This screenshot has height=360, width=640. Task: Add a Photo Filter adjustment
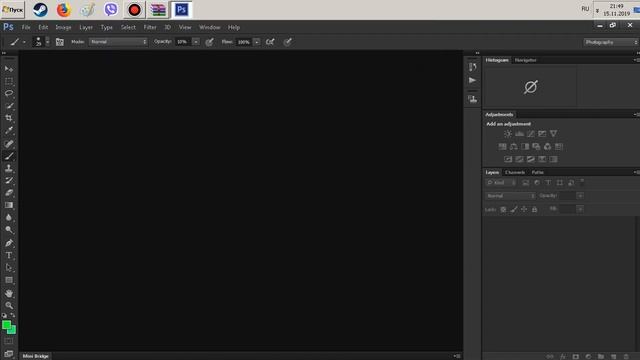click(x=536, y=147)
